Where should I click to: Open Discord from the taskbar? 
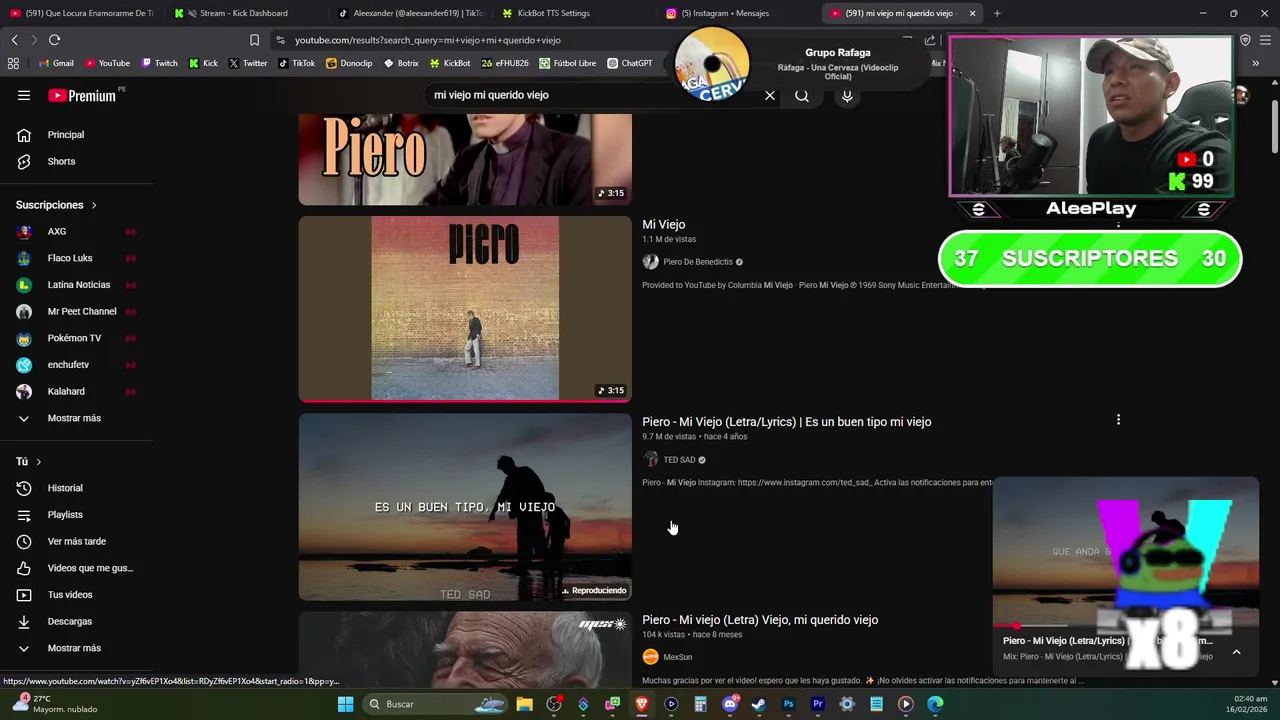pos(730,704)
